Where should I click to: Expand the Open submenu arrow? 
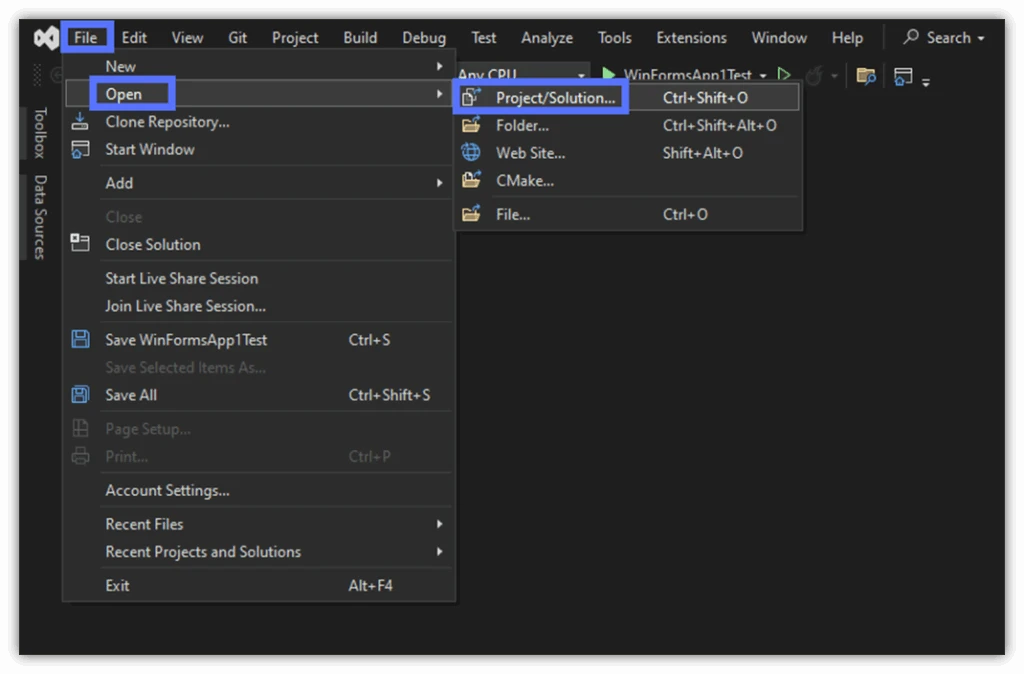click(x=440, y=94)
